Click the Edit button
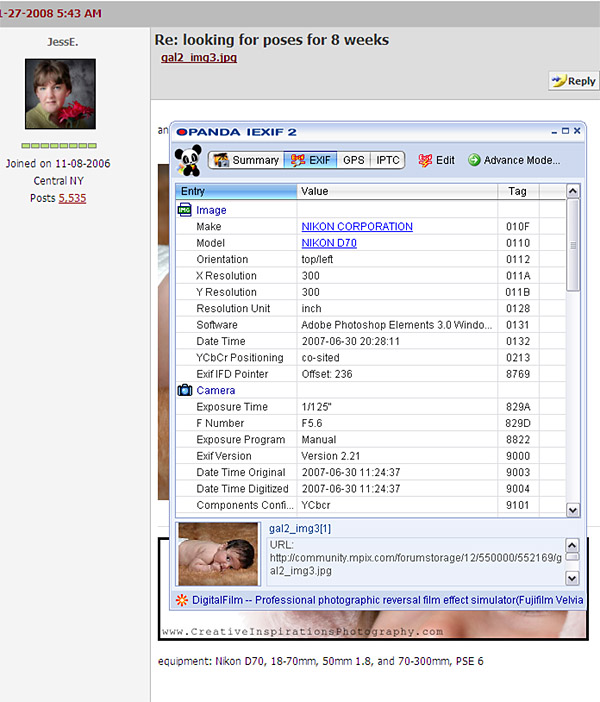Screen dimensions: 600x702 436,160
